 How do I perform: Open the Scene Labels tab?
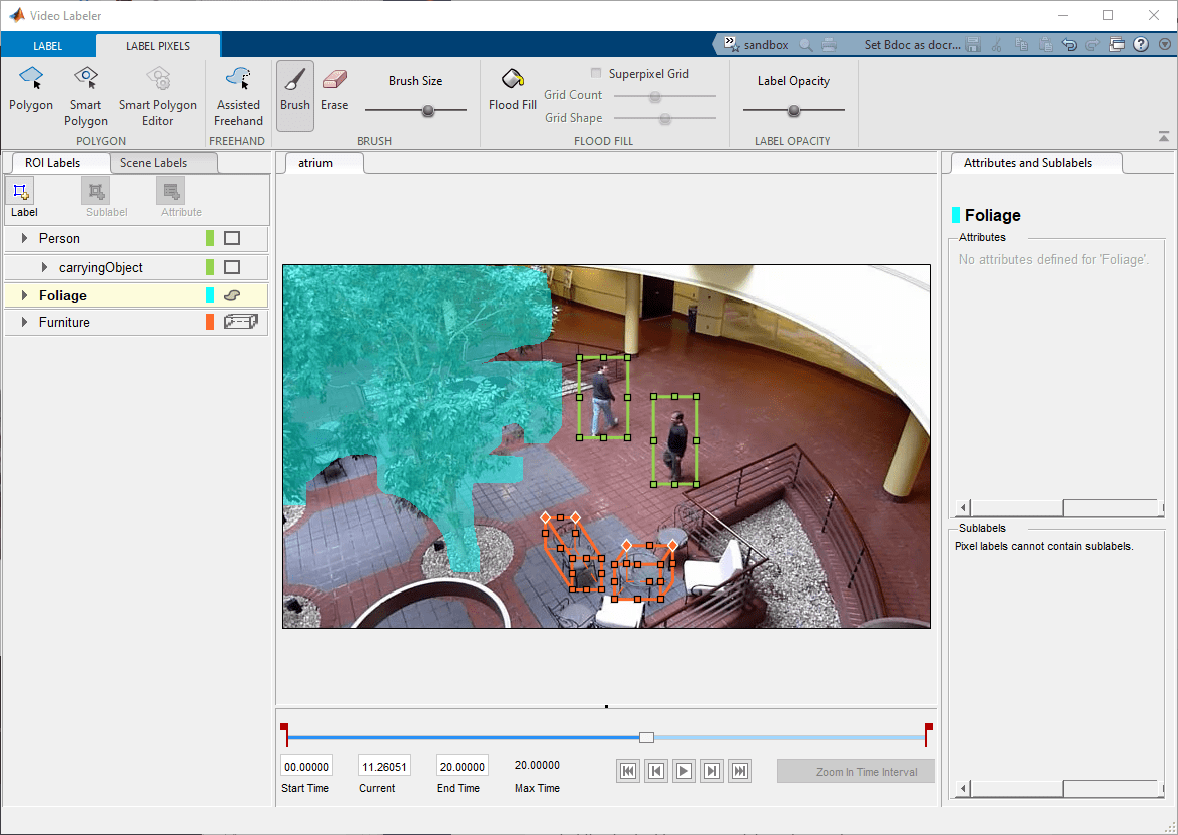click(153, 162)
